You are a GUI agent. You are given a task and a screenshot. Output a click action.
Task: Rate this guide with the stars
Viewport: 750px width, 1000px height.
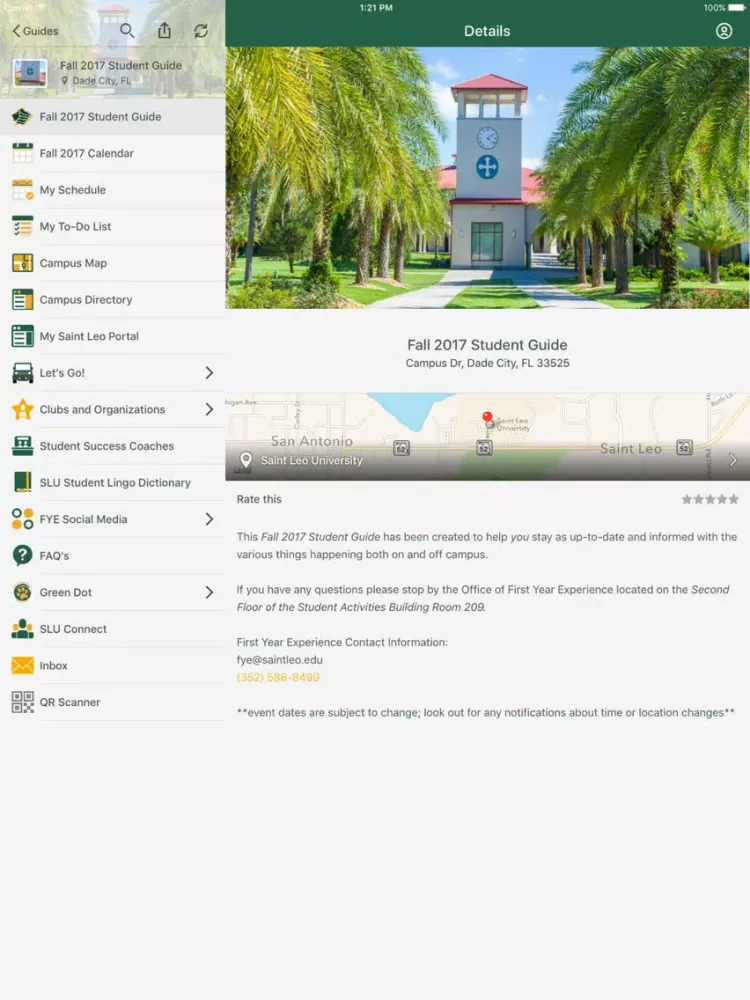[710, 499]
